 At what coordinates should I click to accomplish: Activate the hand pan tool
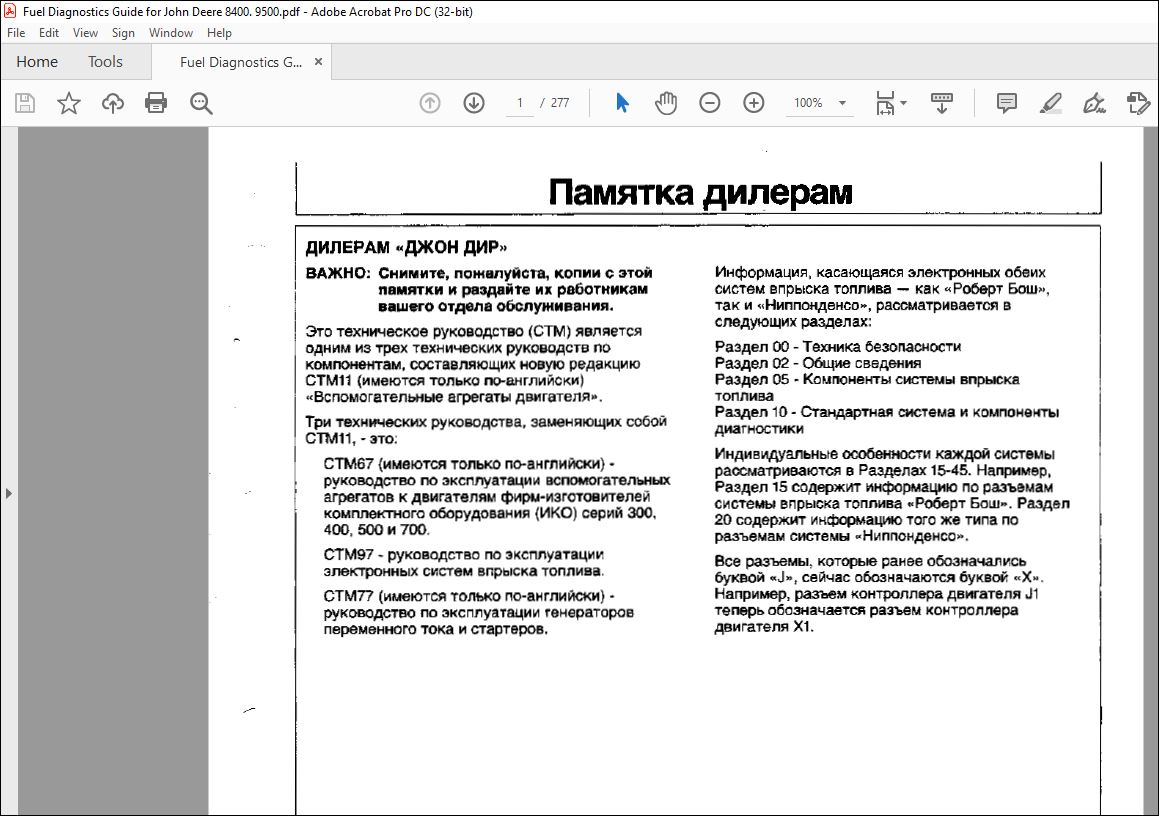[x=666, y=103]
